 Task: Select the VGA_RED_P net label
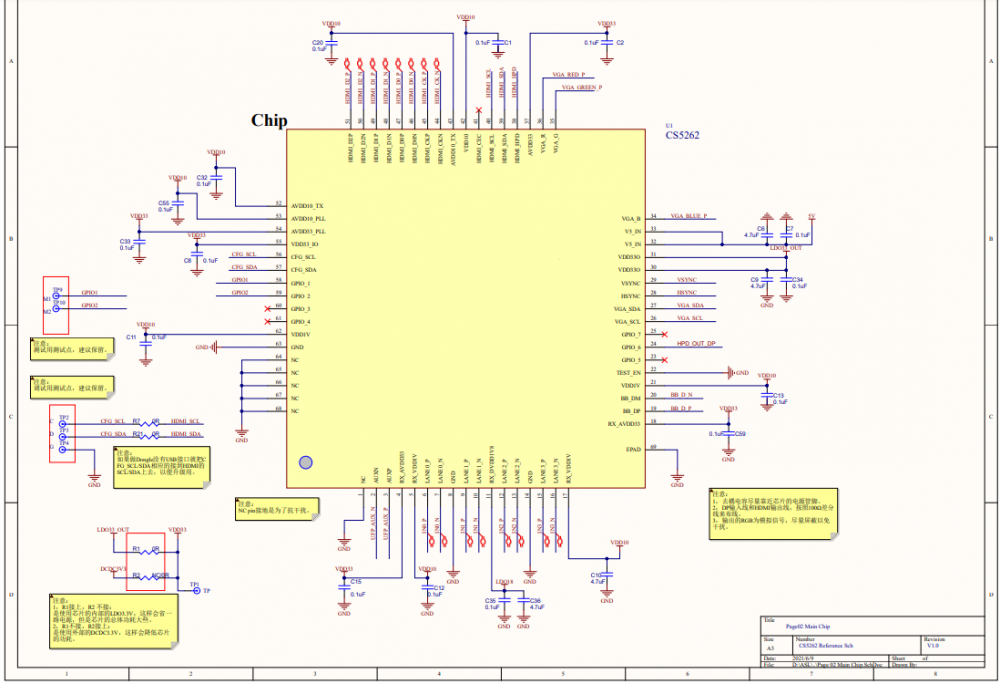568,75
